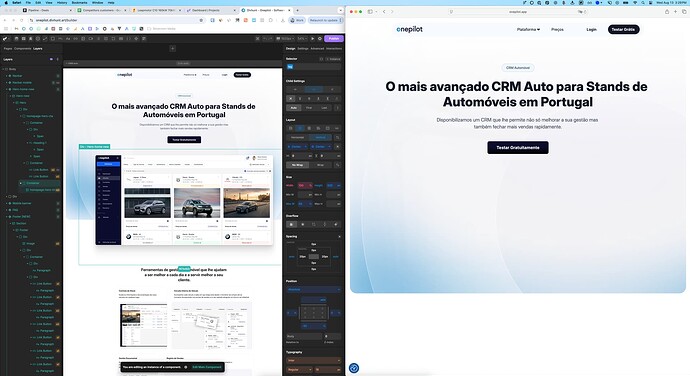Screen dimensions: 690x376
Task: Open the Components tab in left panel
Action: [22, 48]
